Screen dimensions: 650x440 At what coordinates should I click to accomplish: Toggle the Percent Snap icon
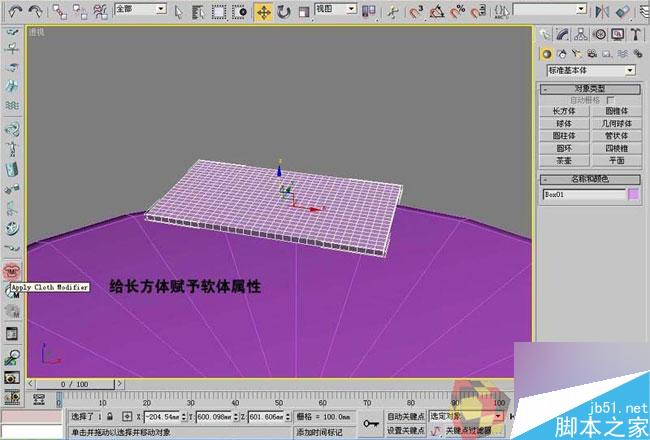[457, 12]
